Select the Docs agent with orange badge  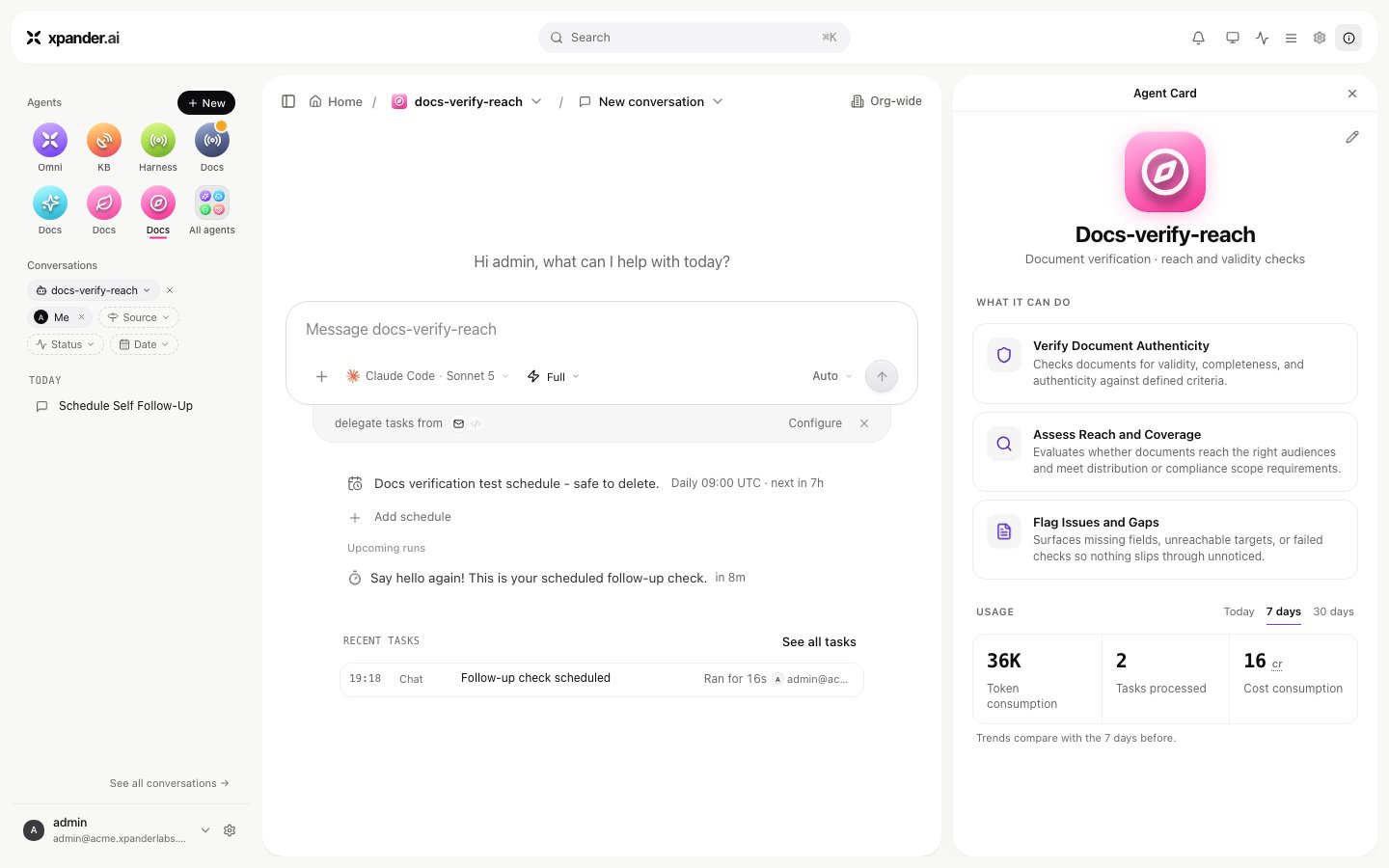click(x=212, y=141)
